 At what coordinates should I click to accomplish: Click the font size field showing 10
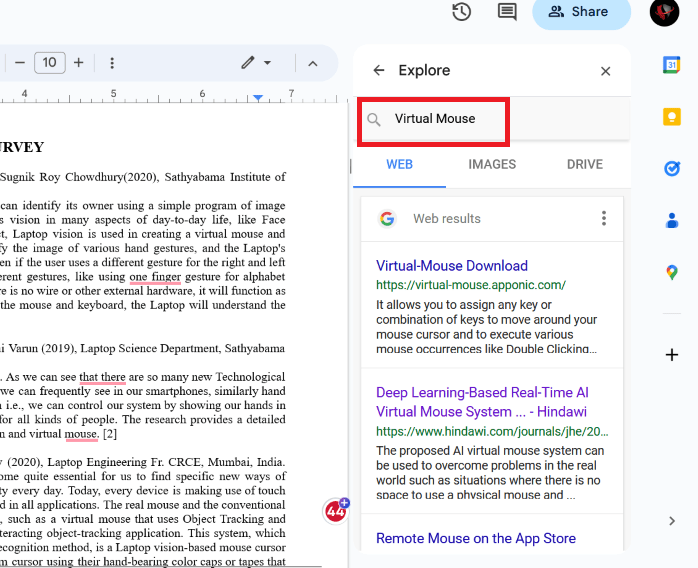coord(50,62)
